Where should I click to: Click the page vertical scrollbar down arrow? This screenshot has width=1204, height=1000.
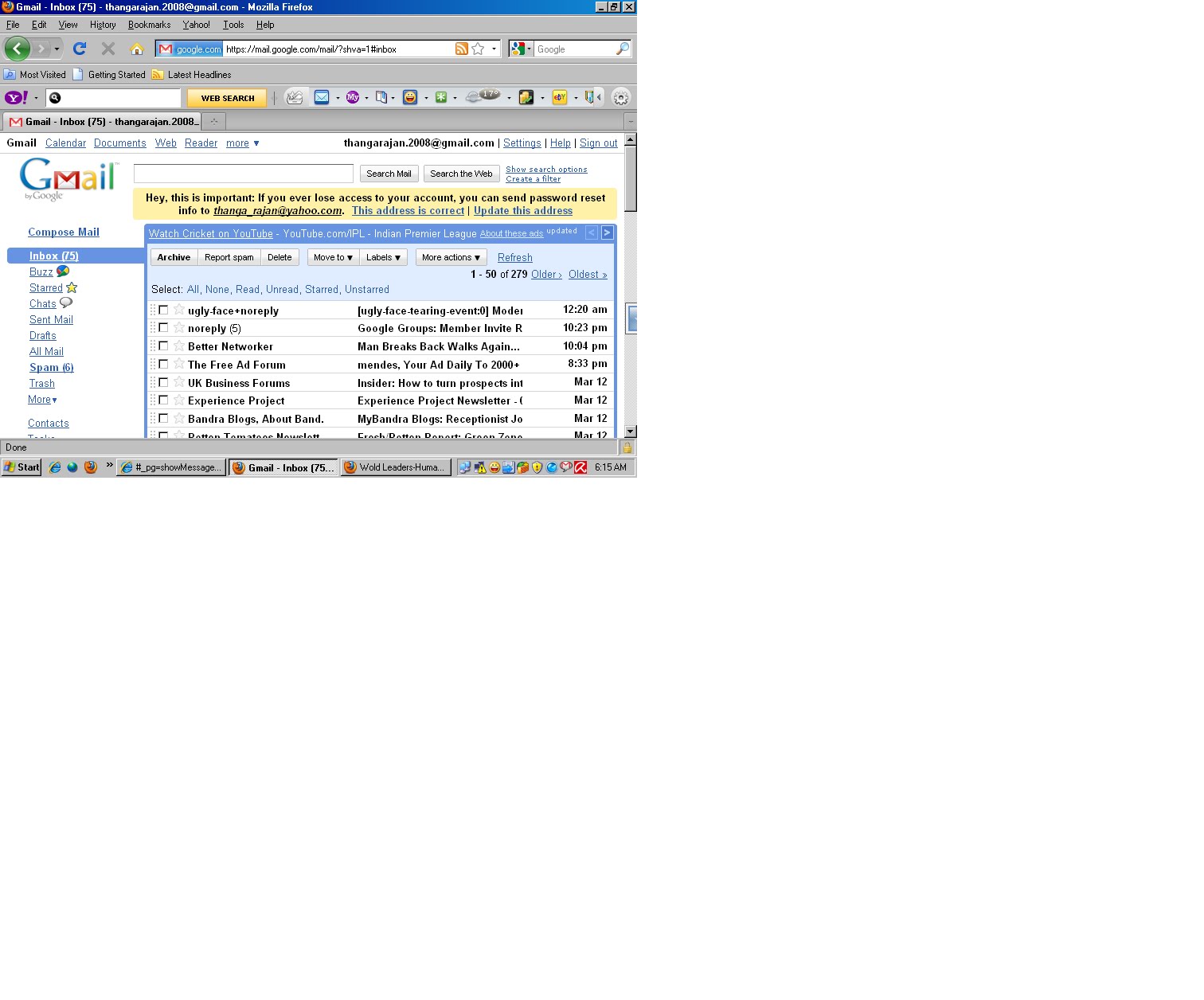(631, 432)
